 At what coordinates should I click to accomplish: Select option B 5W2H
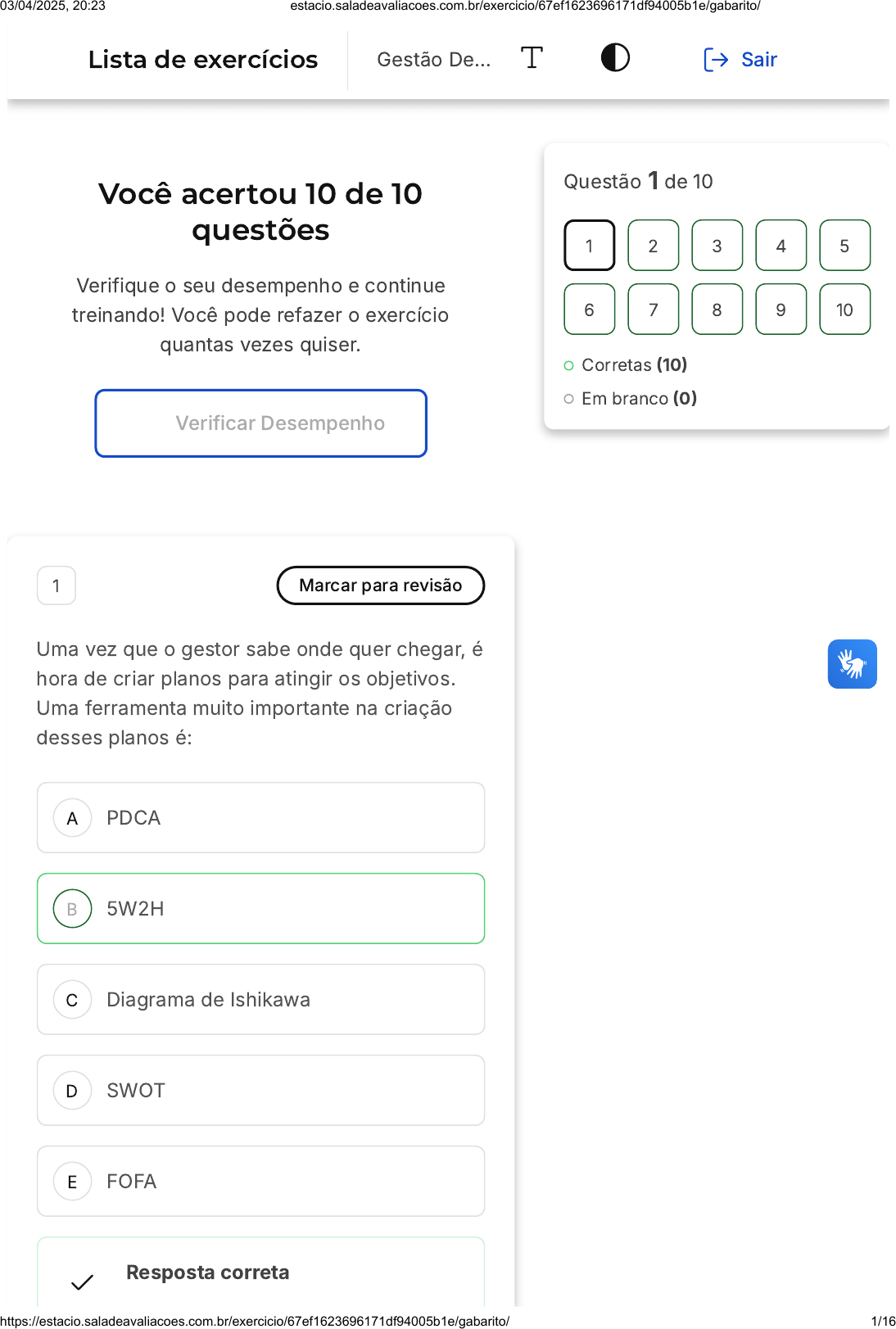pos(260,909)
